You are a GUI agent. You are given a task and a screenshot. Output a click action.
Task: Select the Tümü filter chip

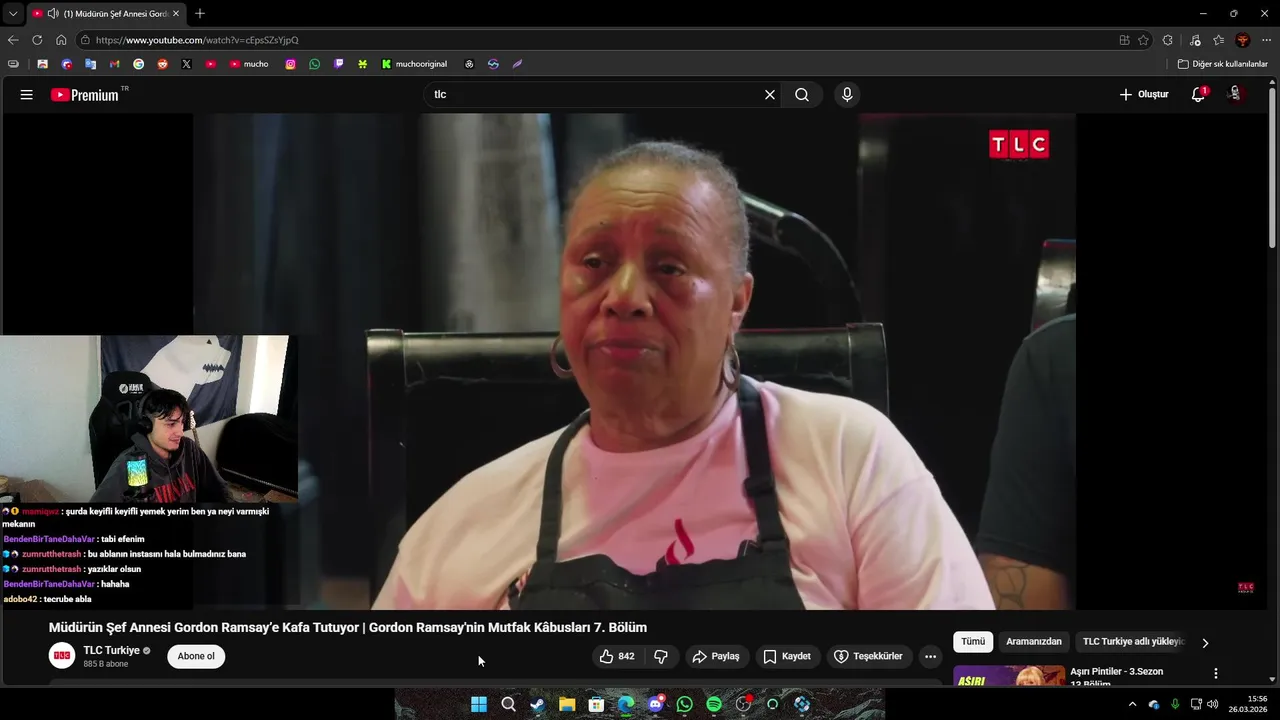973,642
